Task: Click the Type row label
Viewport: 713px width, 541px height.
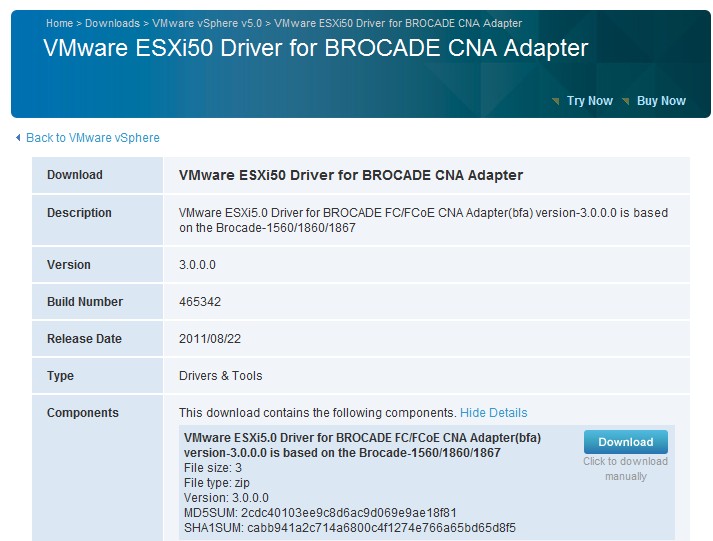Action: [60, 376]
